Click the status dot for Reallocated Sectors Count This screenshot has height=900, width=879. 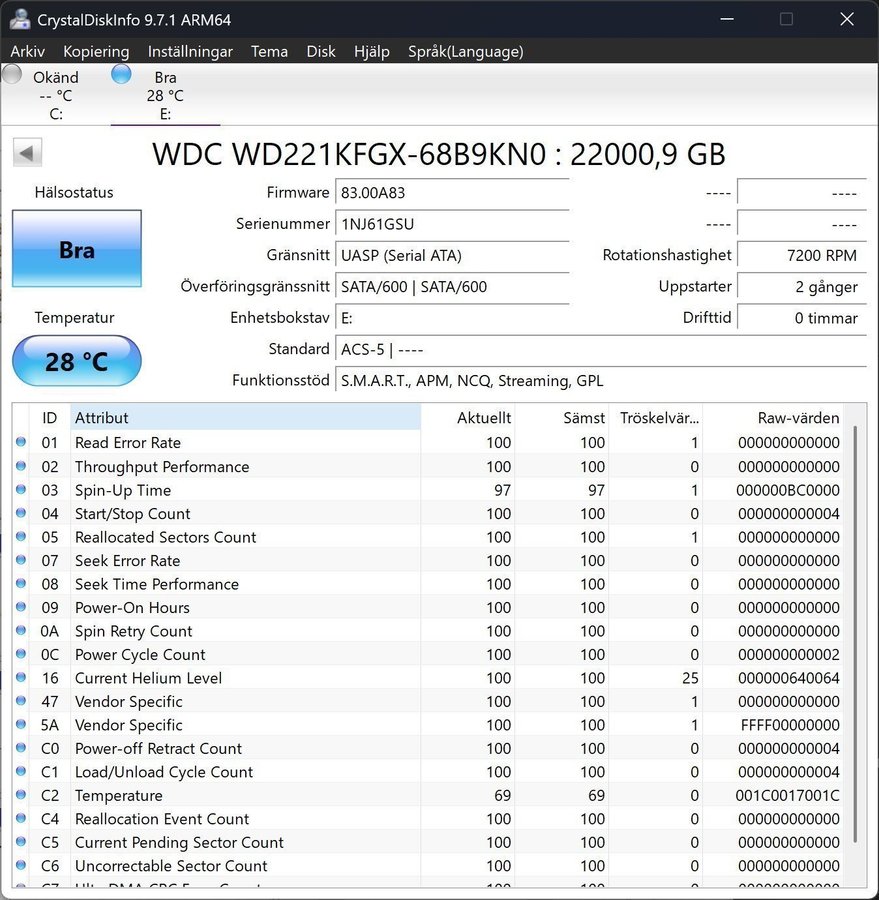point(21,537)
